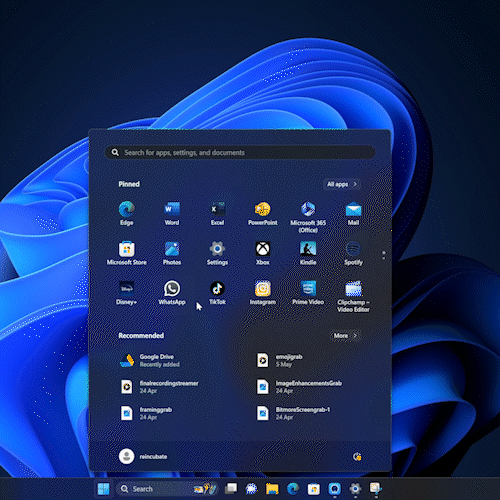Click the pinned apps page indicator dots
The width and height of the screenshot is (500, 500).
coord(384,255)
